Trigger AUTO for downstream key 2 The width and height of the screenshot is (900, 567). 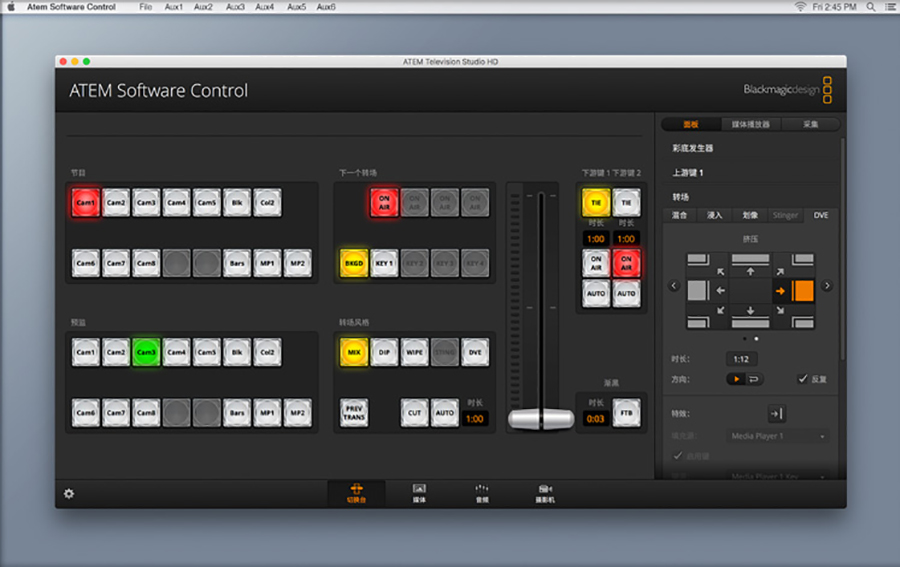626,293
